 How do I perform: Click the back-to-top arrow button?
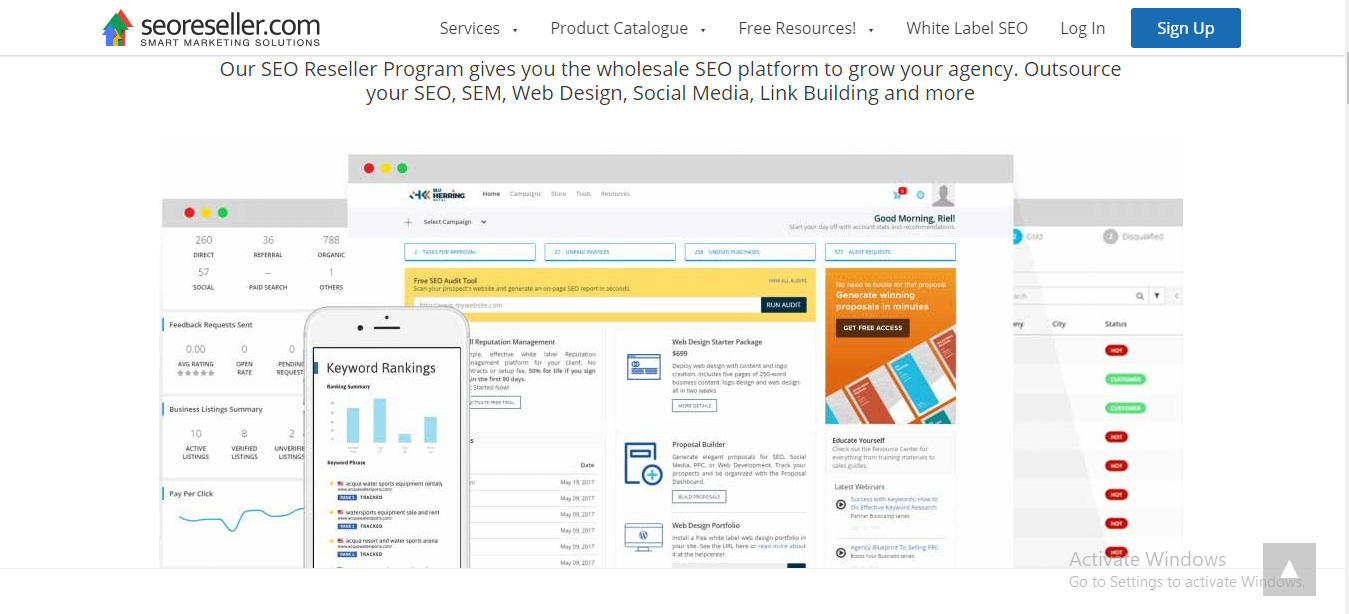1289,569
